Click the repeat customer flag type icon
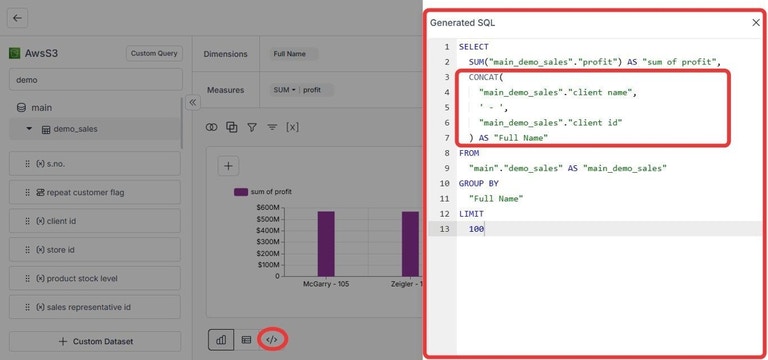 pyautogui.click(x=40, y=192)
